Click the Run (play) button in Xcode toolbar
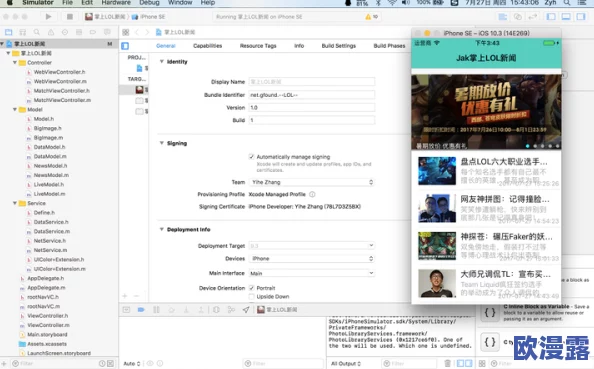The image size is (594, 369). [48, 17]
